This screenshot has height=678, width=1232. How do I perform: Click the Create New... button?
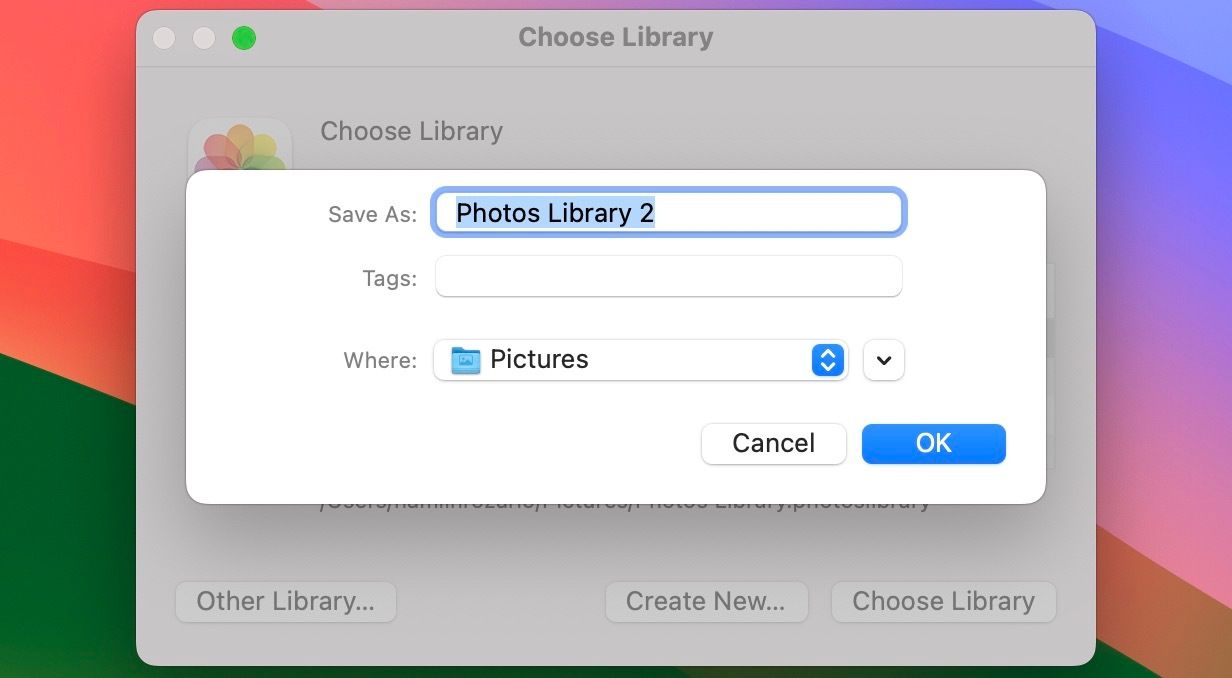[x=706, y=601]
